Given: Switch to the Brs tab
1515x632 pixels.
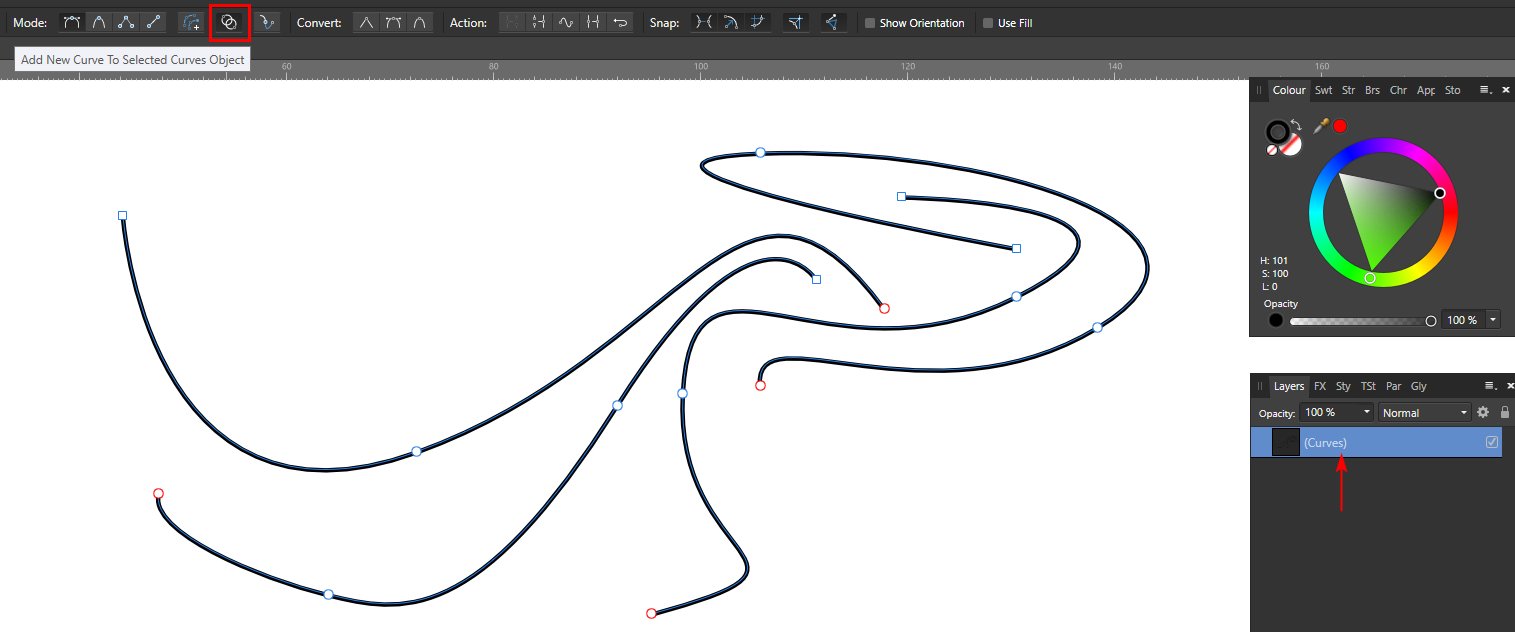Looking at the screenshot, I should click(1372, 90).
